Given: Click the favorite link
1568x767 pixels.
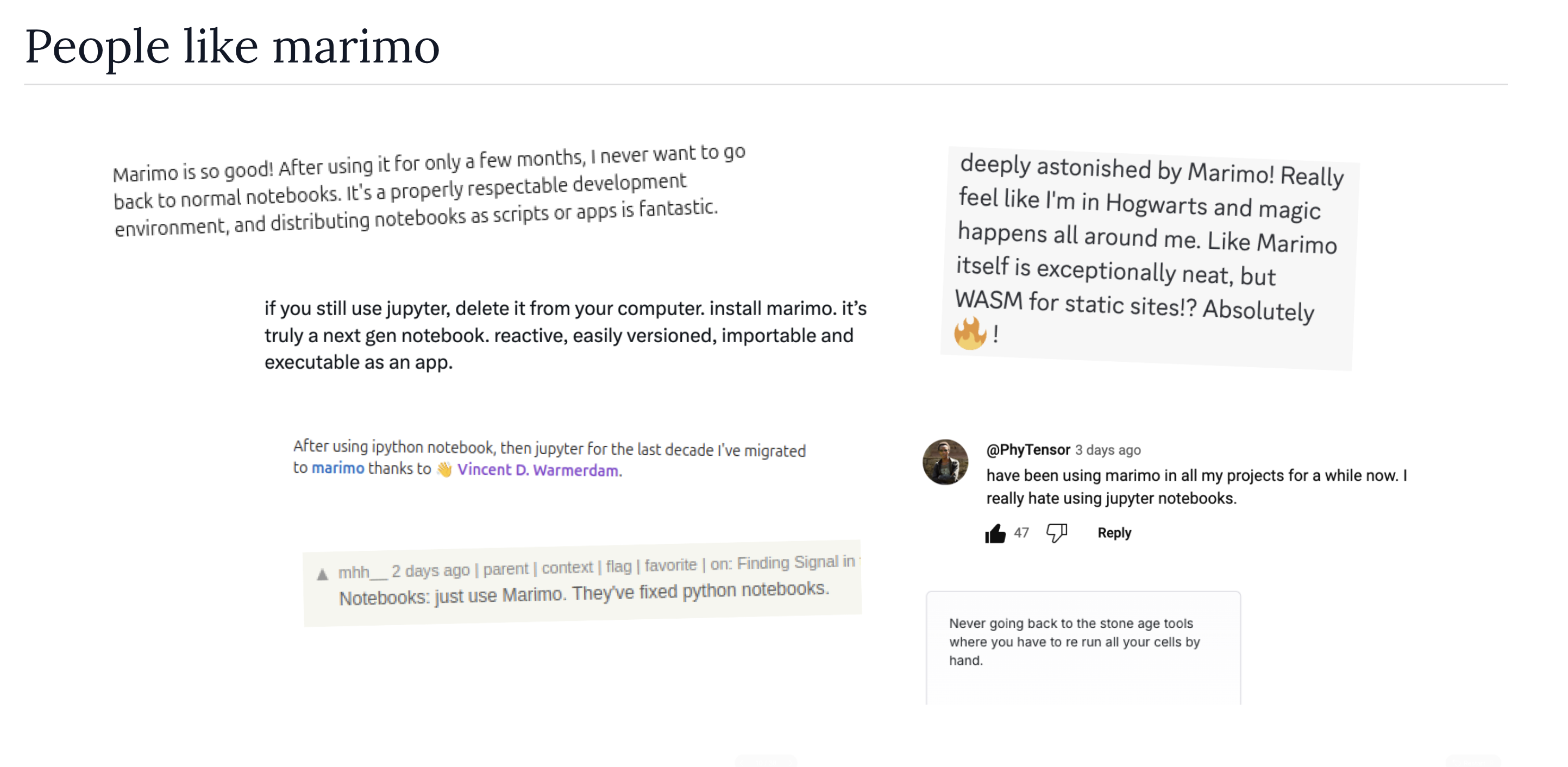Looking at the screenshot, I should (671, 565).
